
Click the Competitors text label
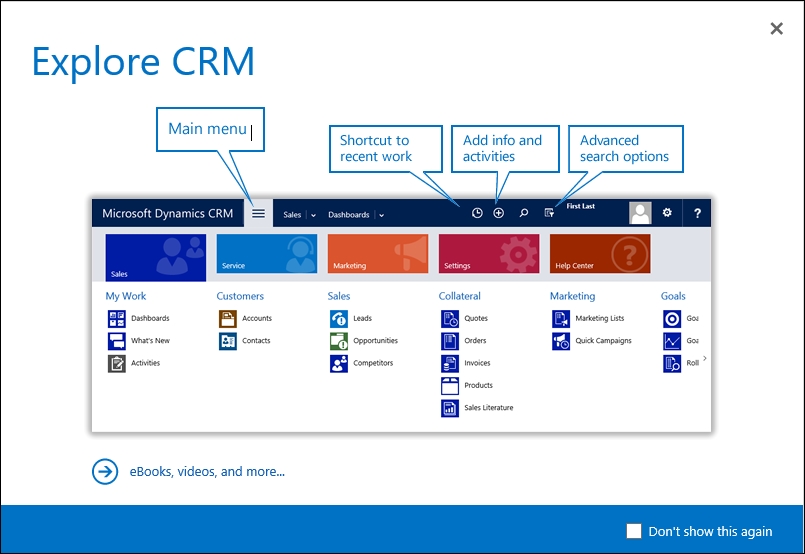373,363
